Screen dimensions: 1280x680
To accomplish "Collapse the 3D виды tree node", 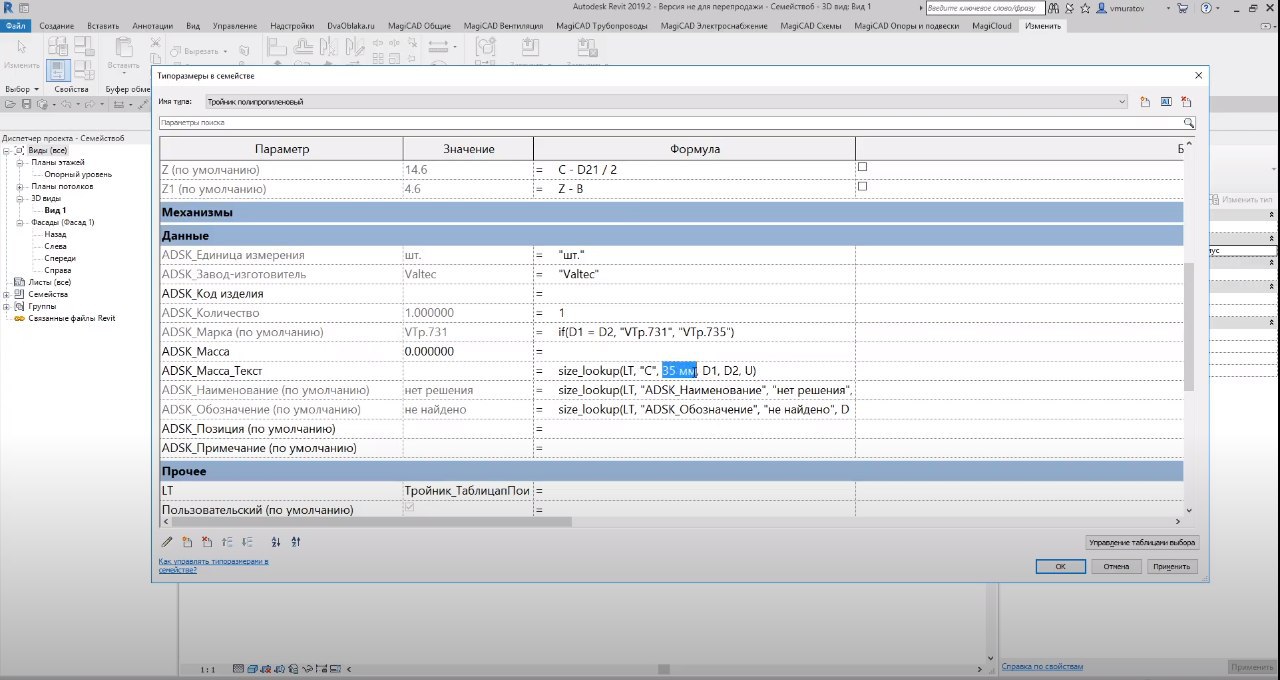I will pos(20,198).
